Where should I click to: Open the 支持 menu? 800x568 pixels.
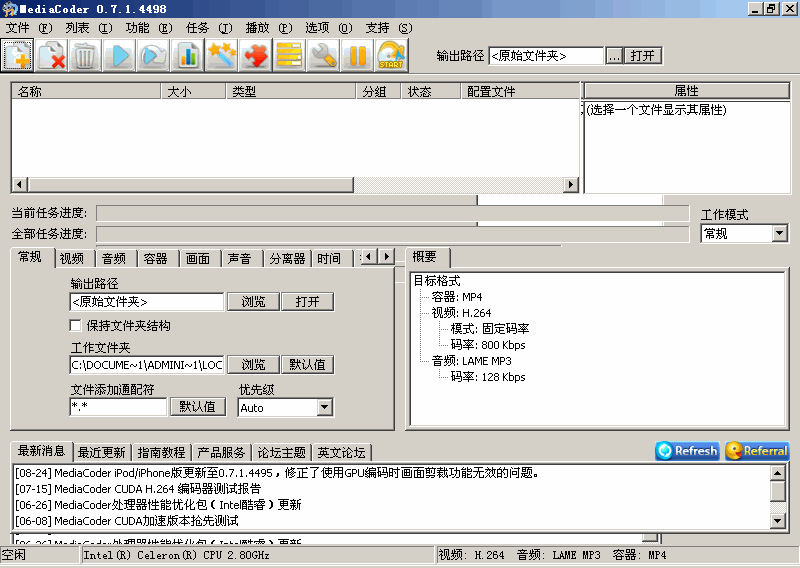(x=389, y=28)
